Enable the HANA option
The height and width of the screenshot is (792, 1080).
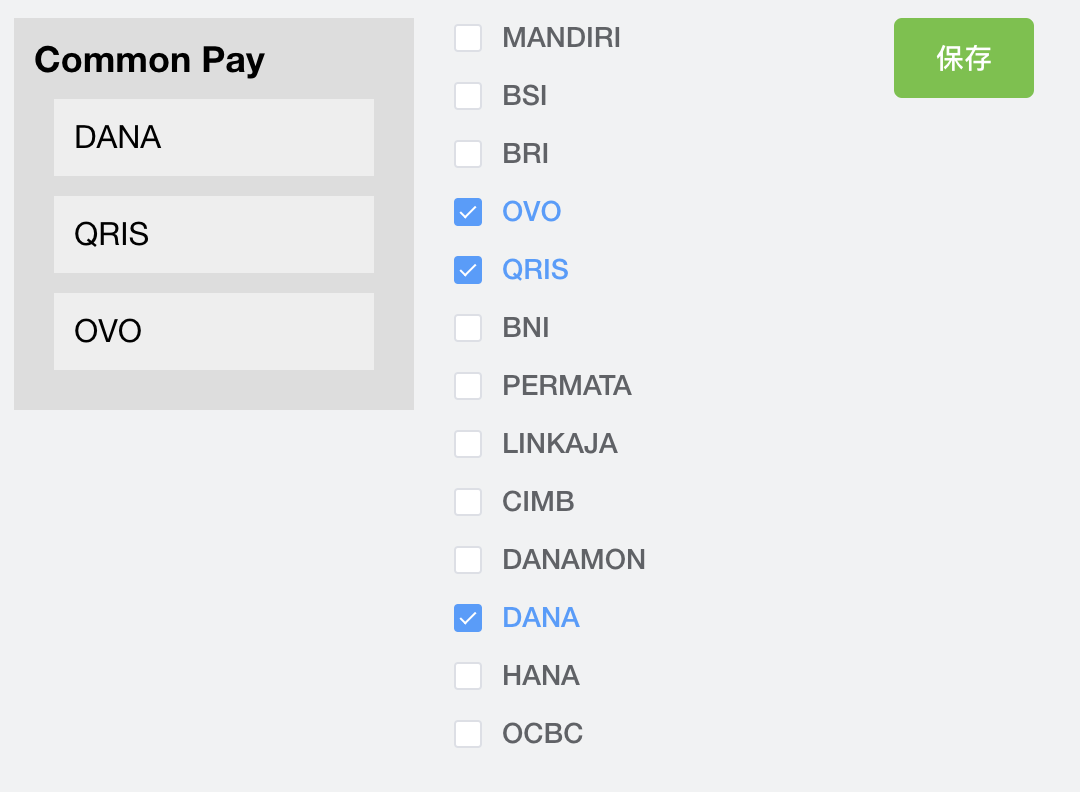[468, 676]
